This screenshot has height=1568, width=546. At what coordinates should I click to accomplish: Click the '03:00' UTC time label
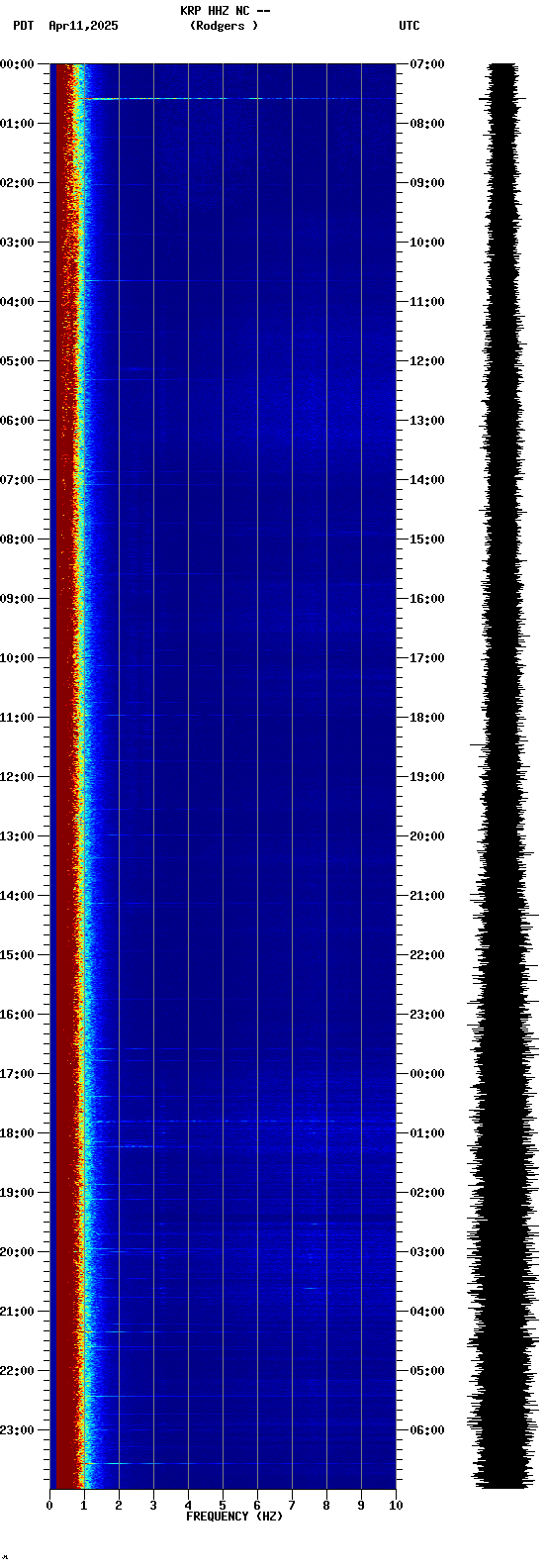tap(427, 1252)
